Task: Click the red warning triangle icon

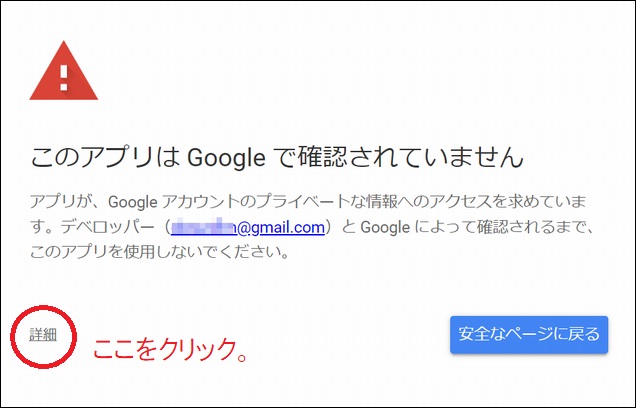Action: [x=65, y=72]
